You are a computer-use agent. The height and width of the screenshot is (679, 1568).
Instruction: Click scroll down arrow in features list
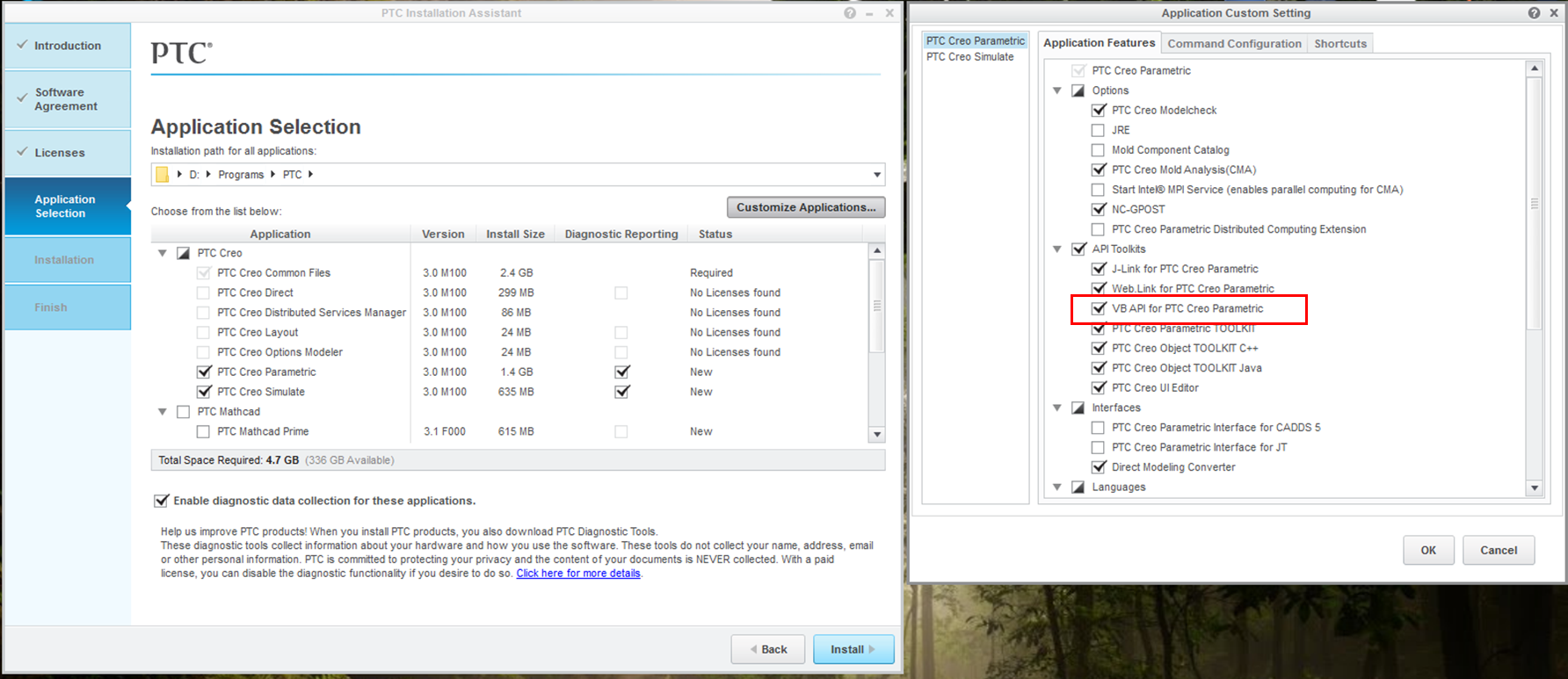point(1535,488)
